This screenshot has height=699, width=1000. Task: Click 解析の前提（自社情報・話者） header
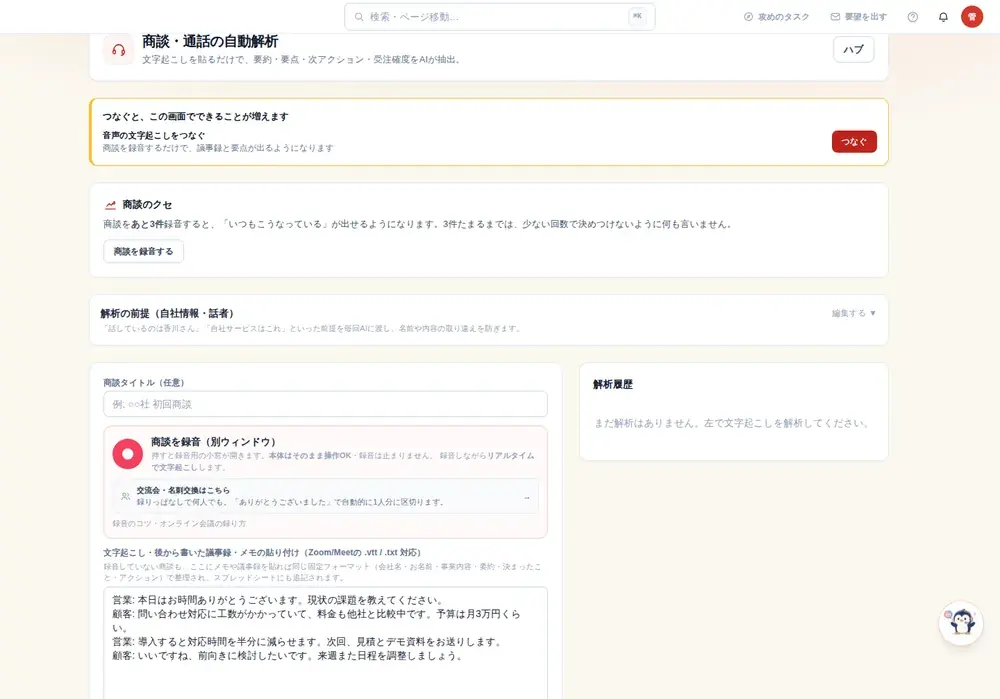[167, 313]
